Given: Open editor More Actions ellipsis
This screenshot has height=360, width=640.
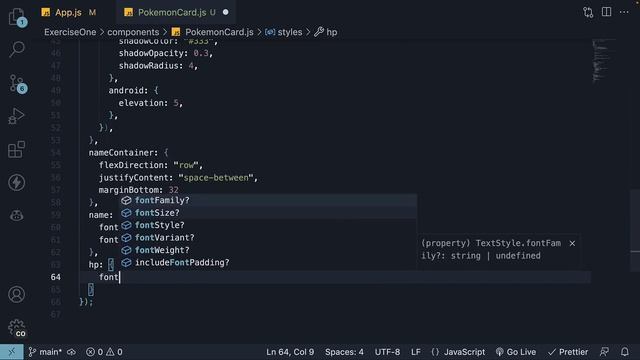Looking at the screenshot, I should [x=624, y=12].
